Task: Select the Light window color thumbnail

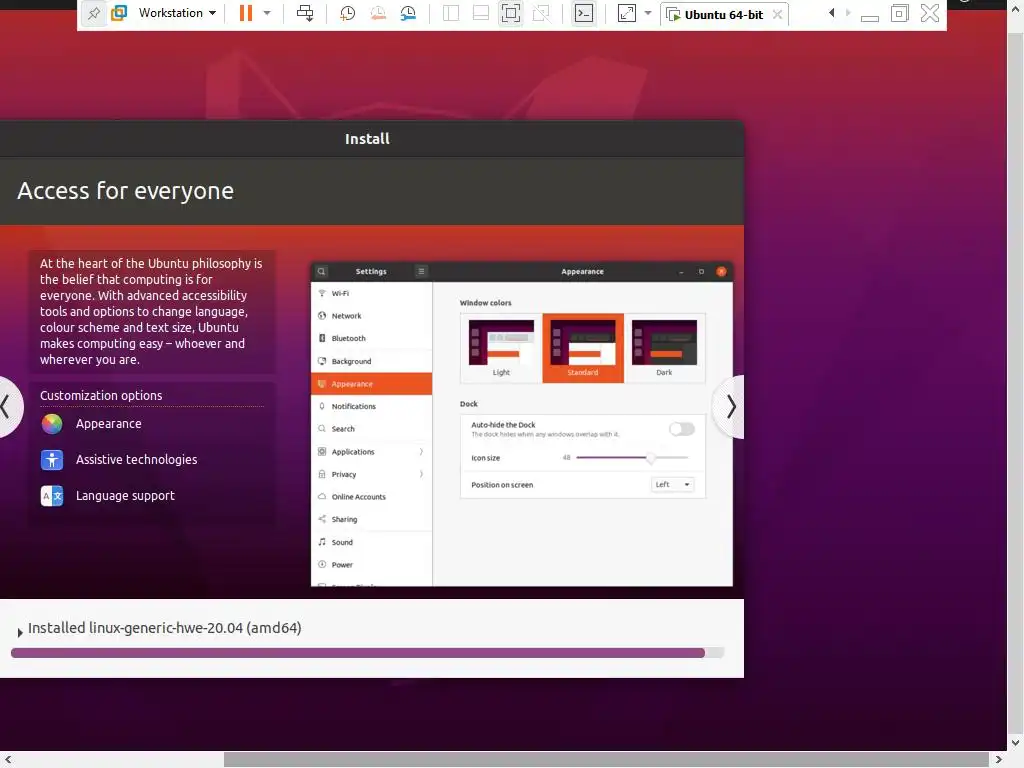Action: click(501, 348)
